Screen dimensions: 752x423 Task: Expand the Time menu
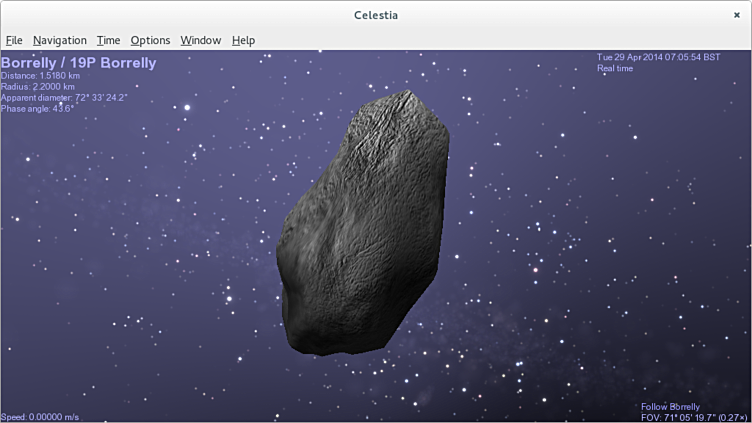pyautogui.click(x=108, y=40)
